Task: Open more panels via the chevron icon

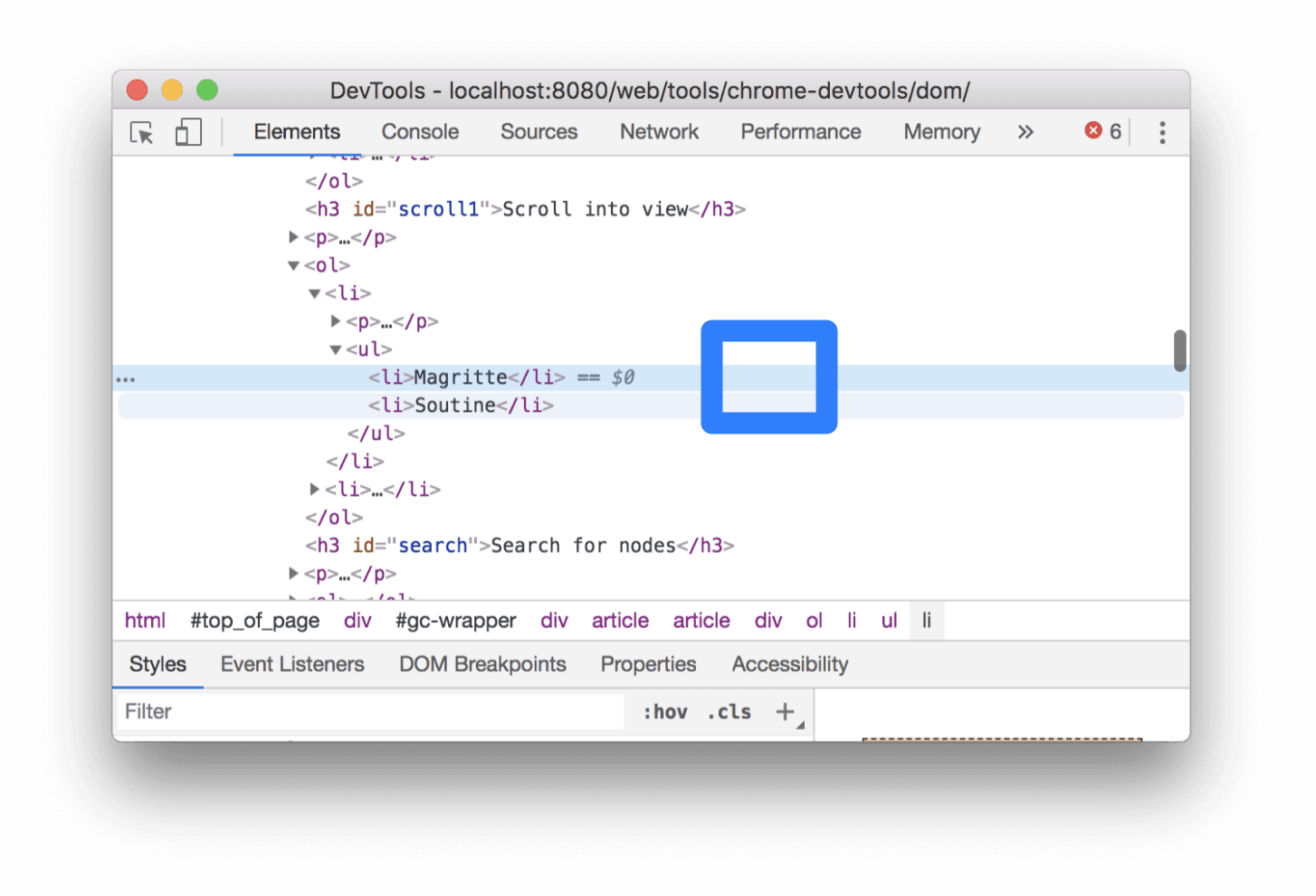Action: [x=1025, y=132]
